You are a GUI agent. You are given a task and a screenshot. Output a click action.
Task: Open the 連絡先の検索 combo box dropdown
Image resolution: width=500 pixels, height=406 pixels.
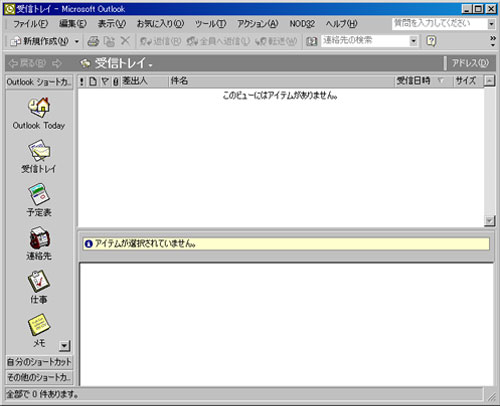tap(413, 41)
